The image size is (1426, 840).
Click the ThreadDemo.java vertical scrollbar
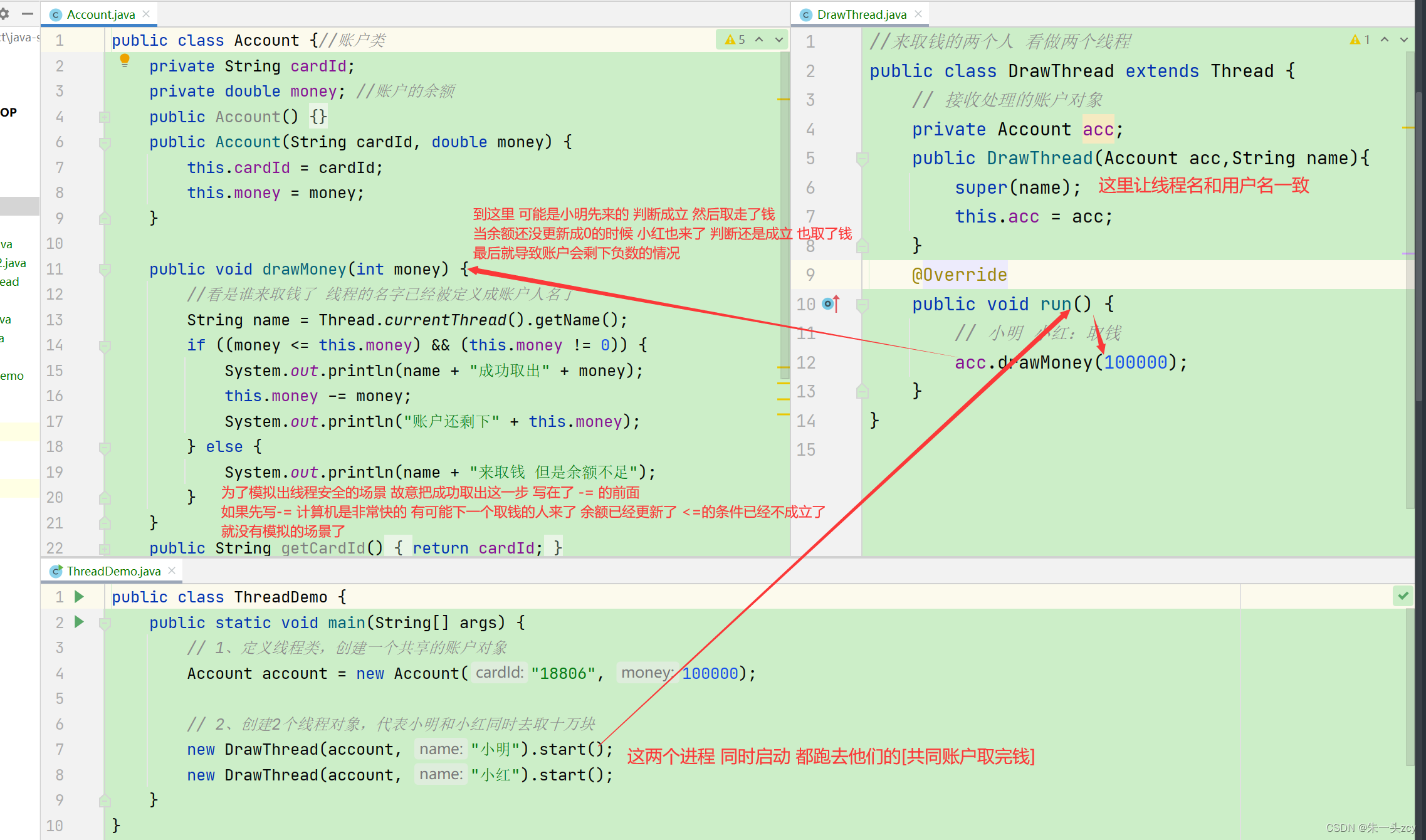pyautogui.click(x=1410, y=686)
